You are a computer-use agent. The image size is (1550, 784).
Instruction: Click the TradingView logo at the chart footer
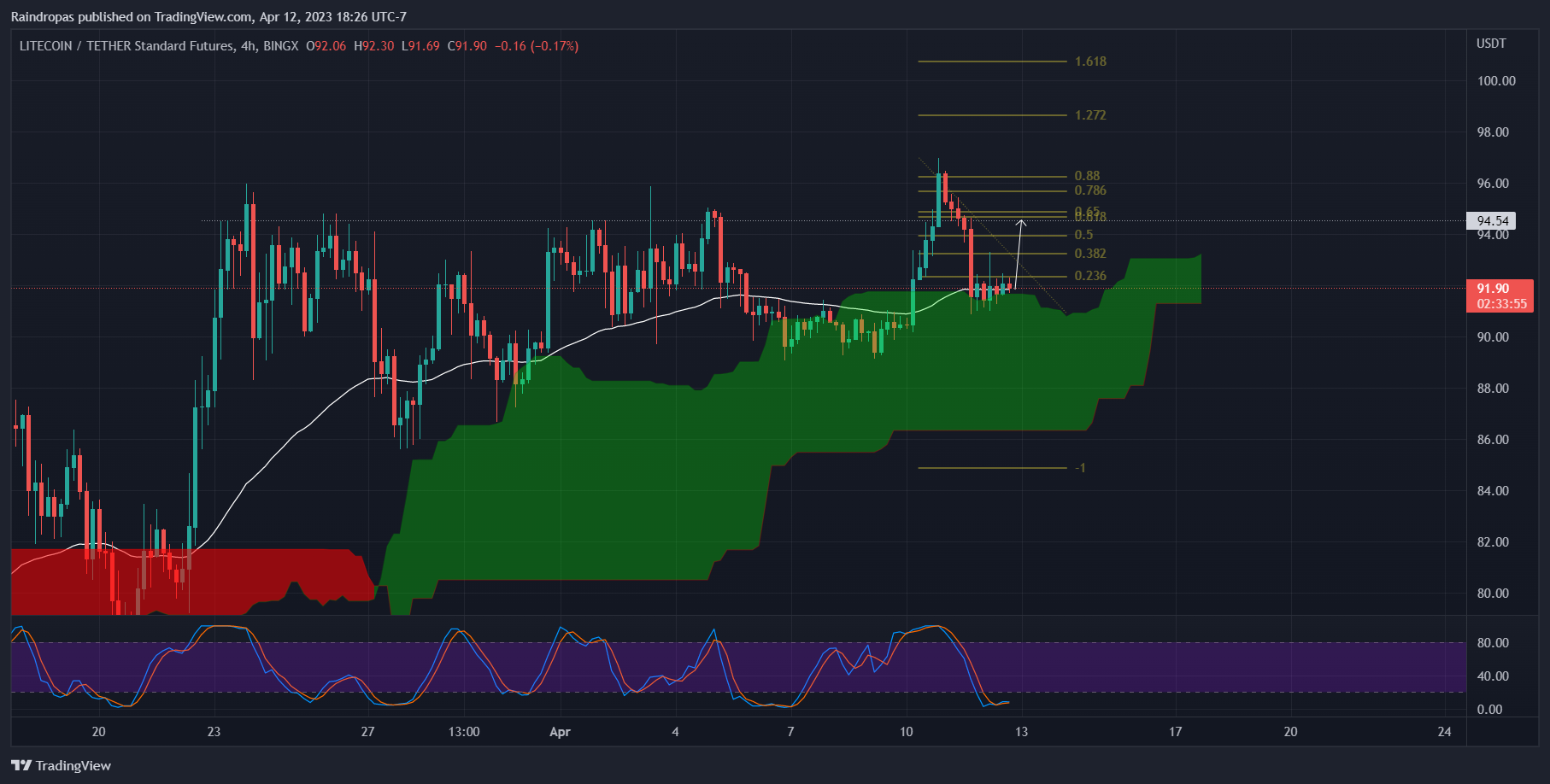61,765
